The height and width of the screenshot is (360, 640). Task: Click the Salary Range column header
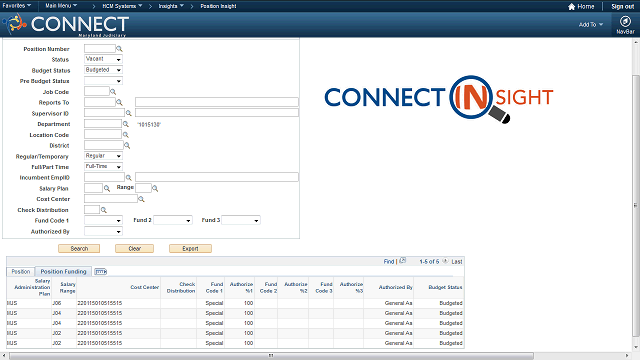click(68, 287)
